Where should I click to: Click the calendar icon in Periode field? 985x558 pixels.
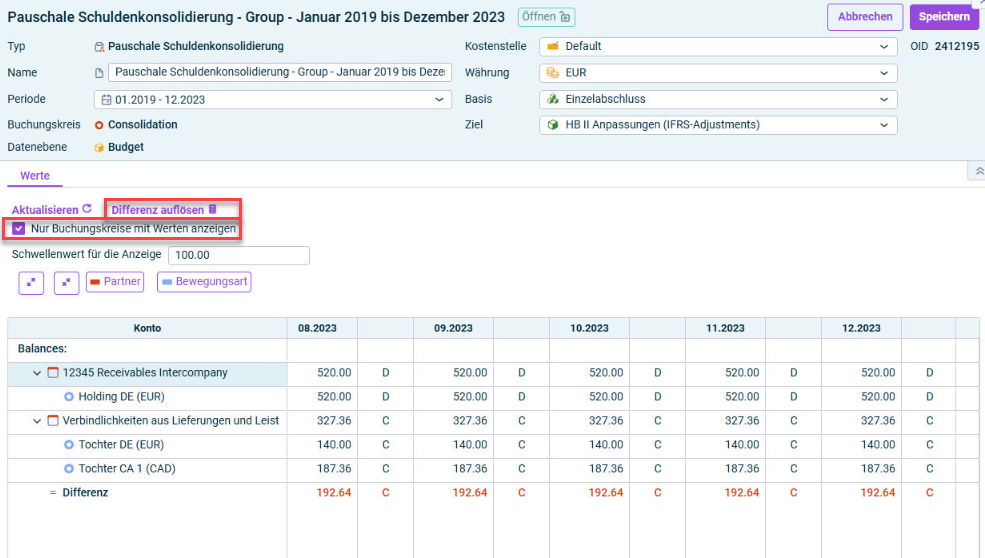click(105, 100)
